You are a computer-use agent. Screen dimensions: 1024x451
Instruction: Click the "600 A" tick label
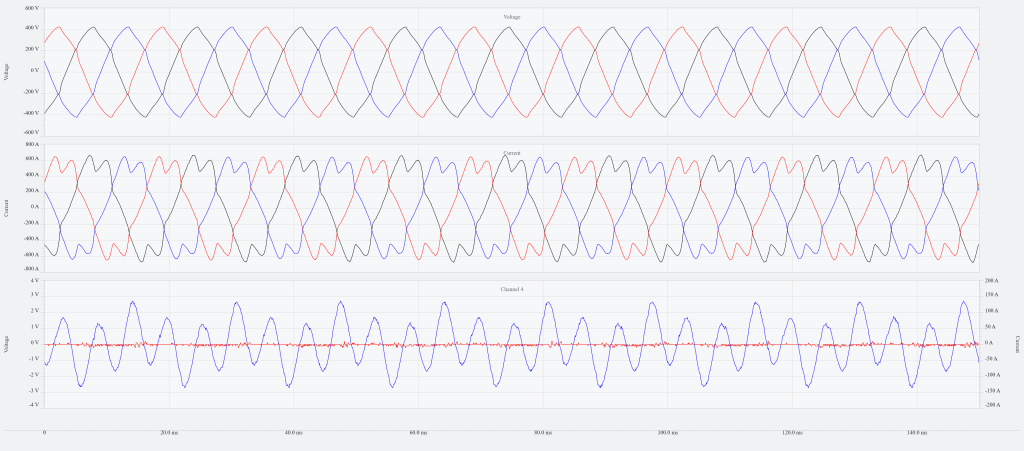[x=33, y=159]
